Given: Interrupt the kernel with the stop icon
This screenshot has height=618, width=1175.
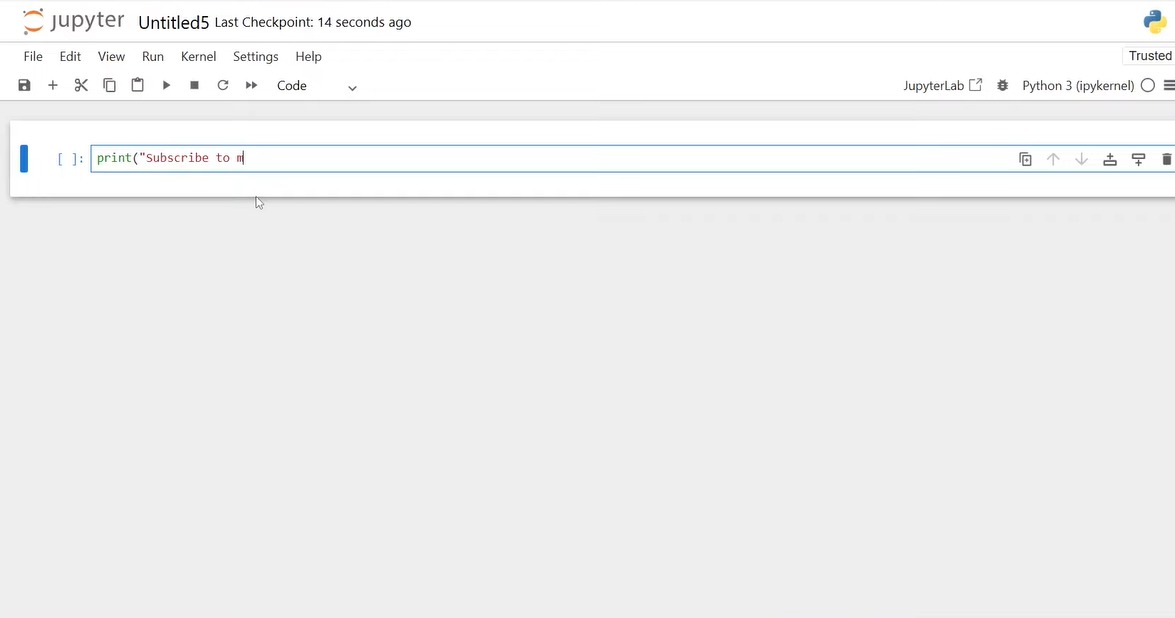Looking at the screenshot, I should 194,85.
